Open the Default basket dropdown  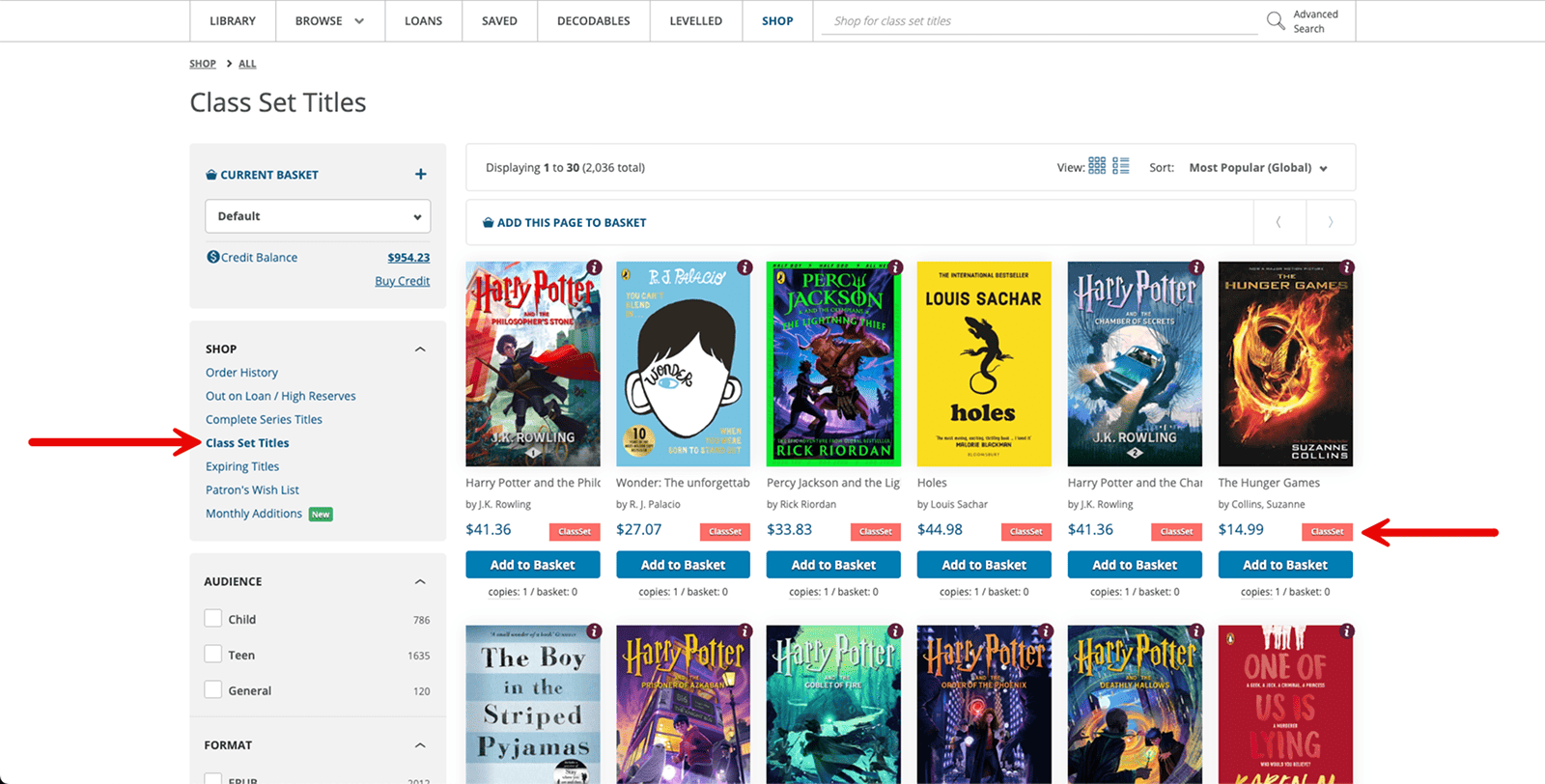point(318,216)
